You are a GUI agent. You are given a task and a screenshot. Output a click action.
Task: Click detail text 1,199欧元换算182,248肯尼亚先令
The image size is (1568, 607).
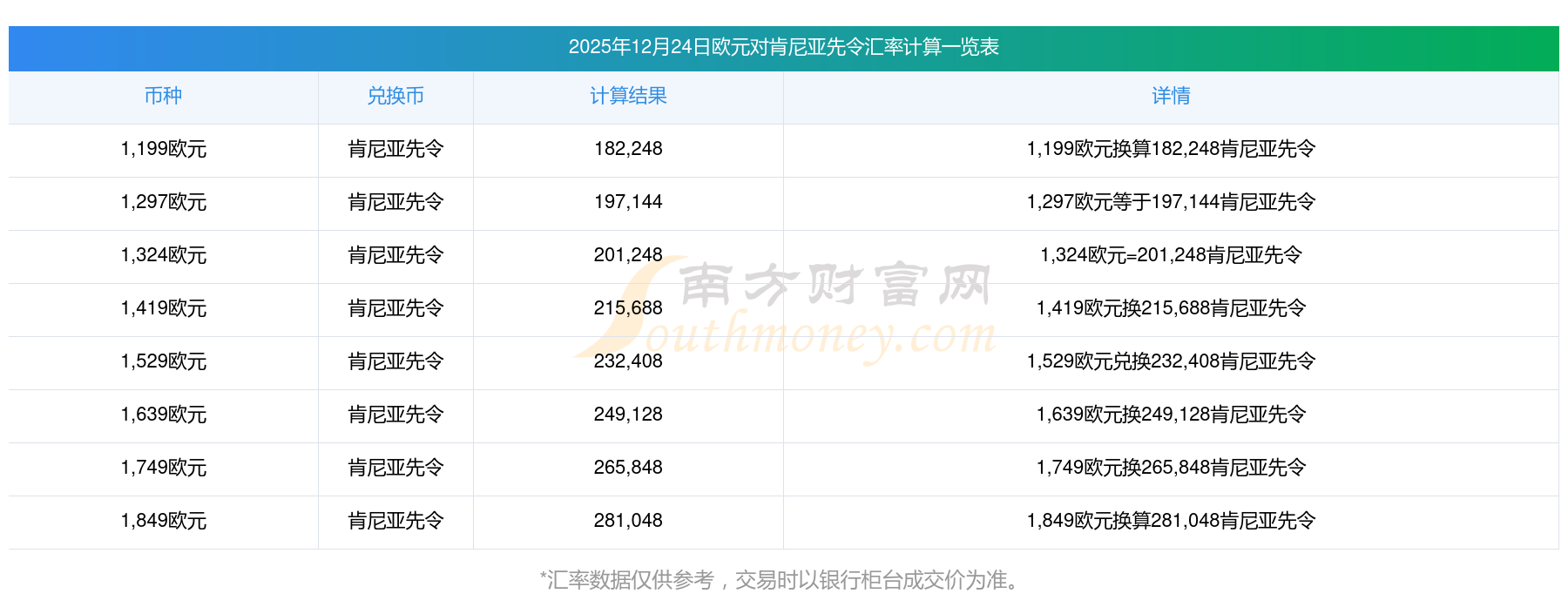pyautogui.click(x=1171, y=149)
